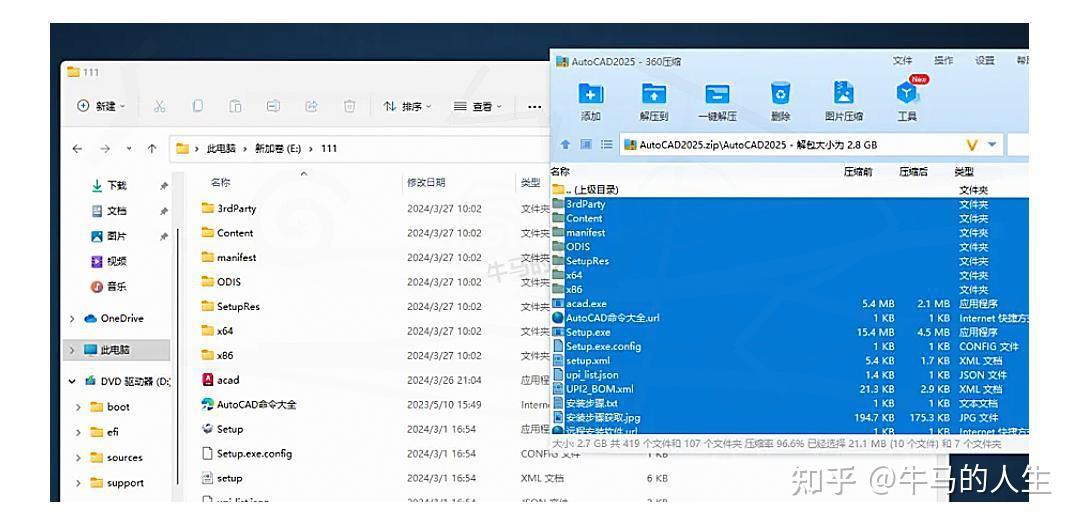Select (上级目录) row in 360压缩
The height and width of the screenshot is (525, 1080).
point(789,189)
